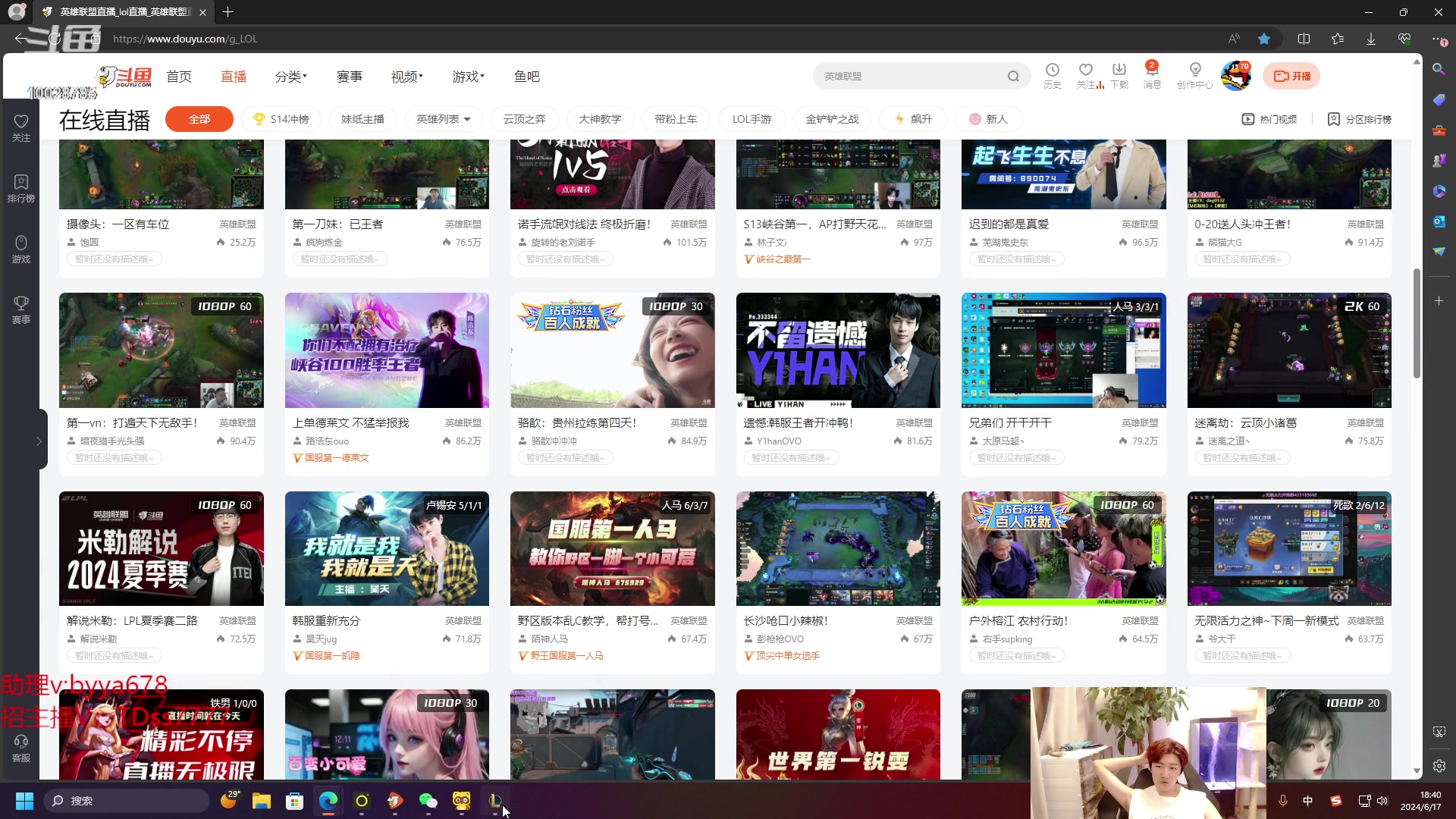Open the 赛事 nav item
This screenshot has height=819, width=1456.
(350, 77)
